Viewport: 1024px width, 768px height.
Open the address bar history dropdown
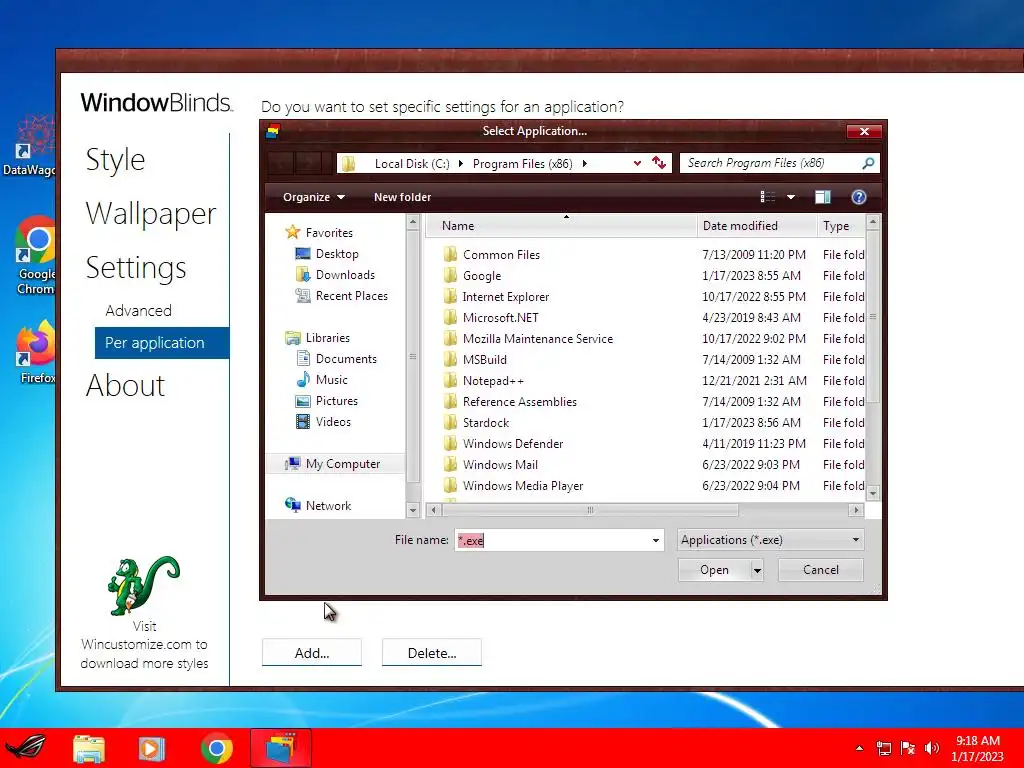[x=637, y=163]
